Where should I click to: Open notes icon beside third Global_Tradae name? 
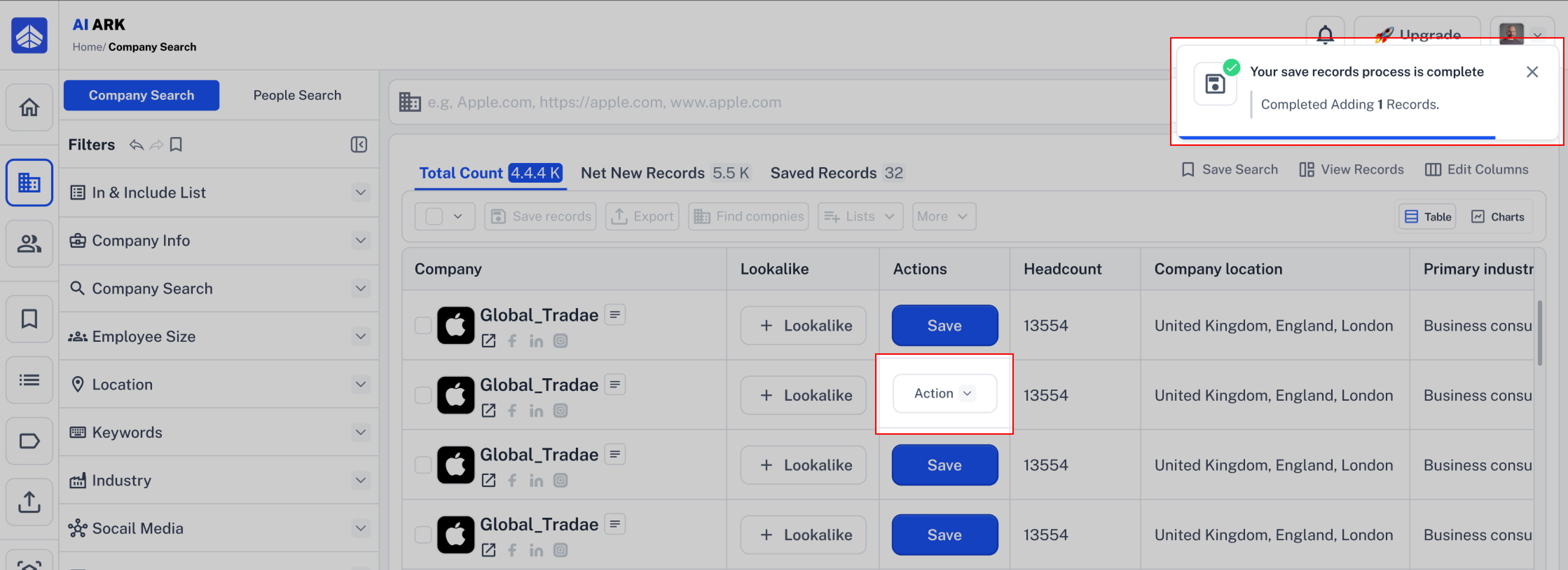(615, 454)
